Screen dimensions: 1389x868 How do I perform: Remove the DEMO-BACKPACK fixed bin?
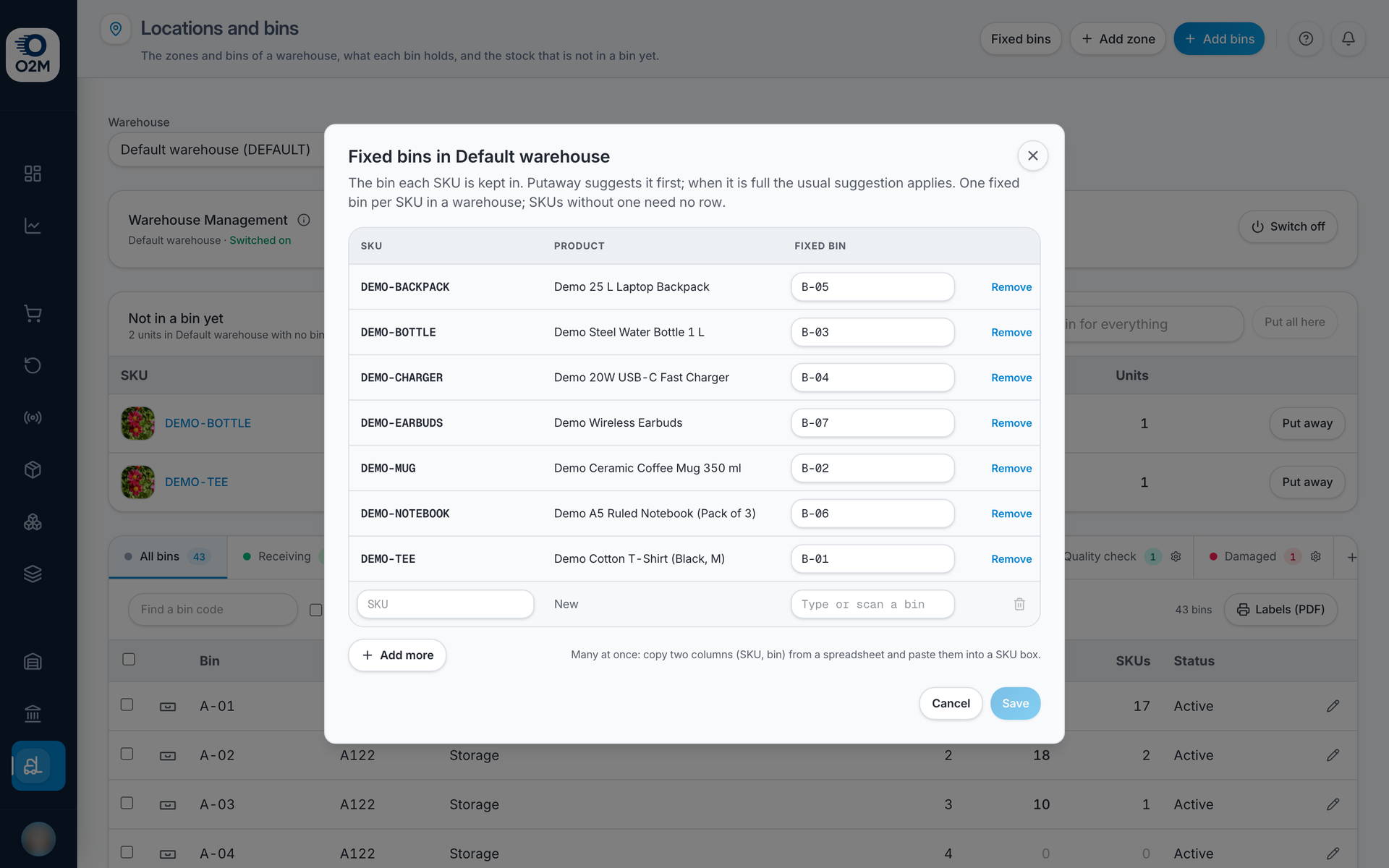pos(1011,287)
